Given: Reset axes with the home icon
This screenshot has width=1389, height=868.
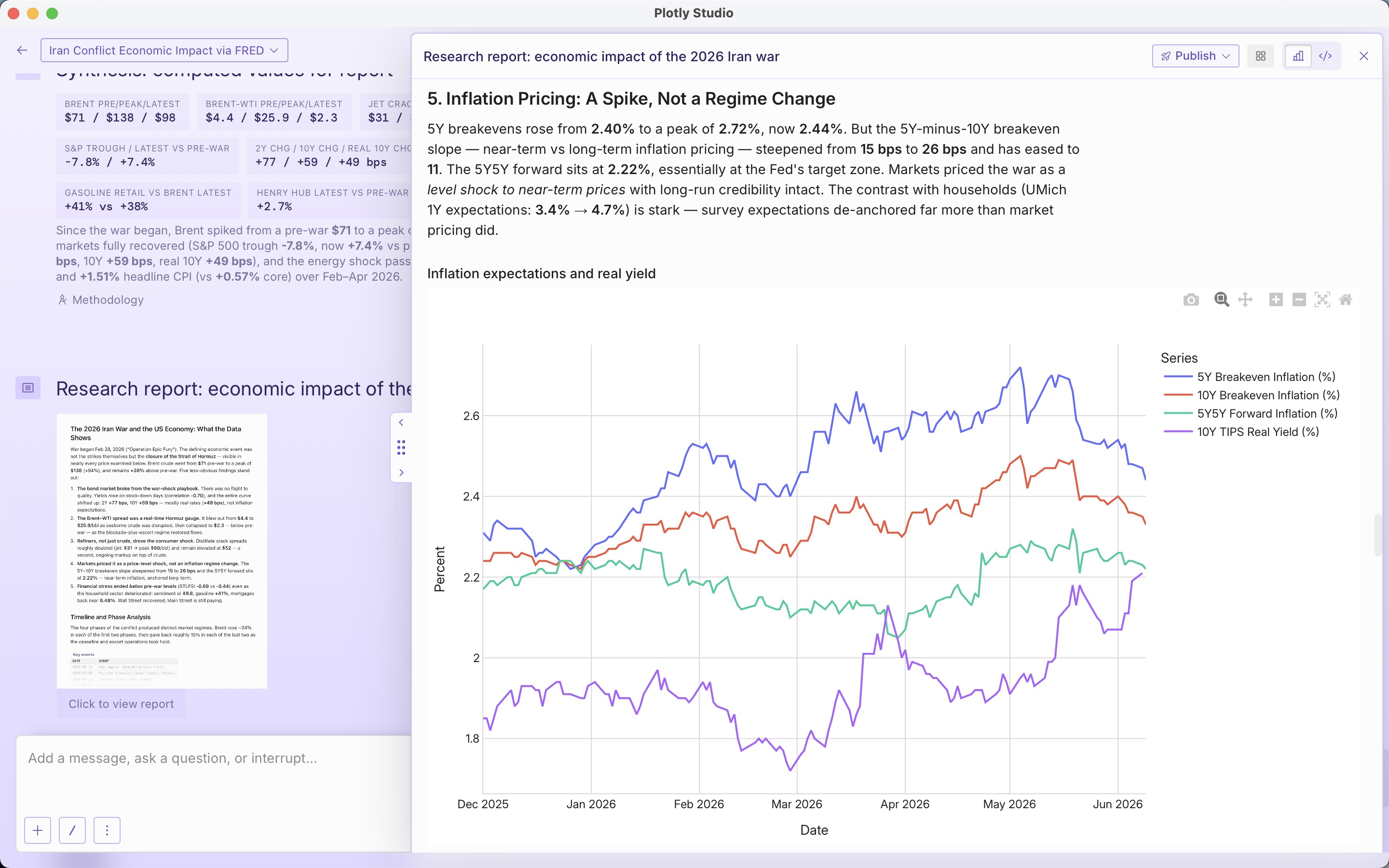Looking at the screenshot, I should [x=1346, y=299].
